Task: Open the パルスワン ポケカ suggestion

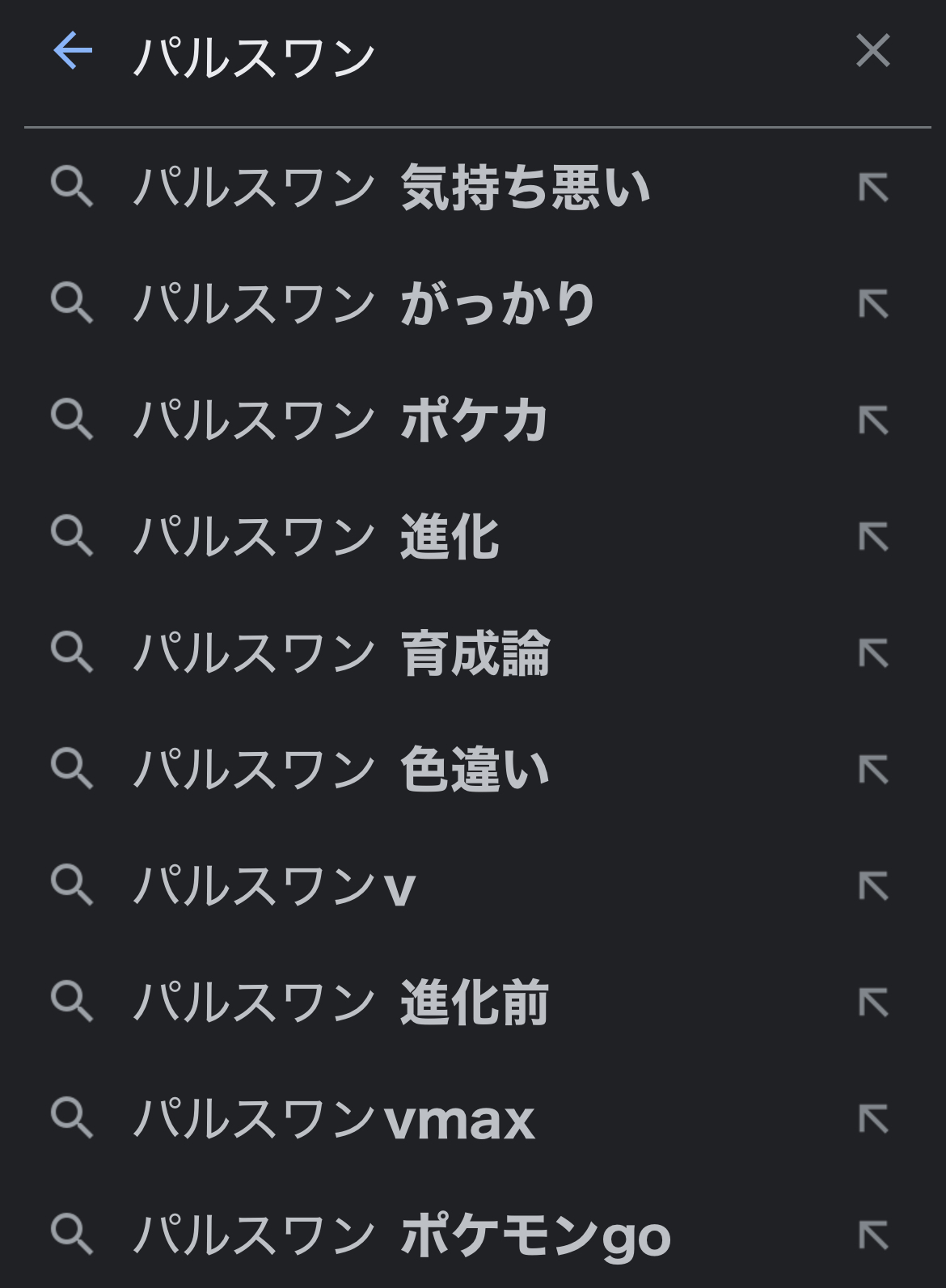Action: 341,420
